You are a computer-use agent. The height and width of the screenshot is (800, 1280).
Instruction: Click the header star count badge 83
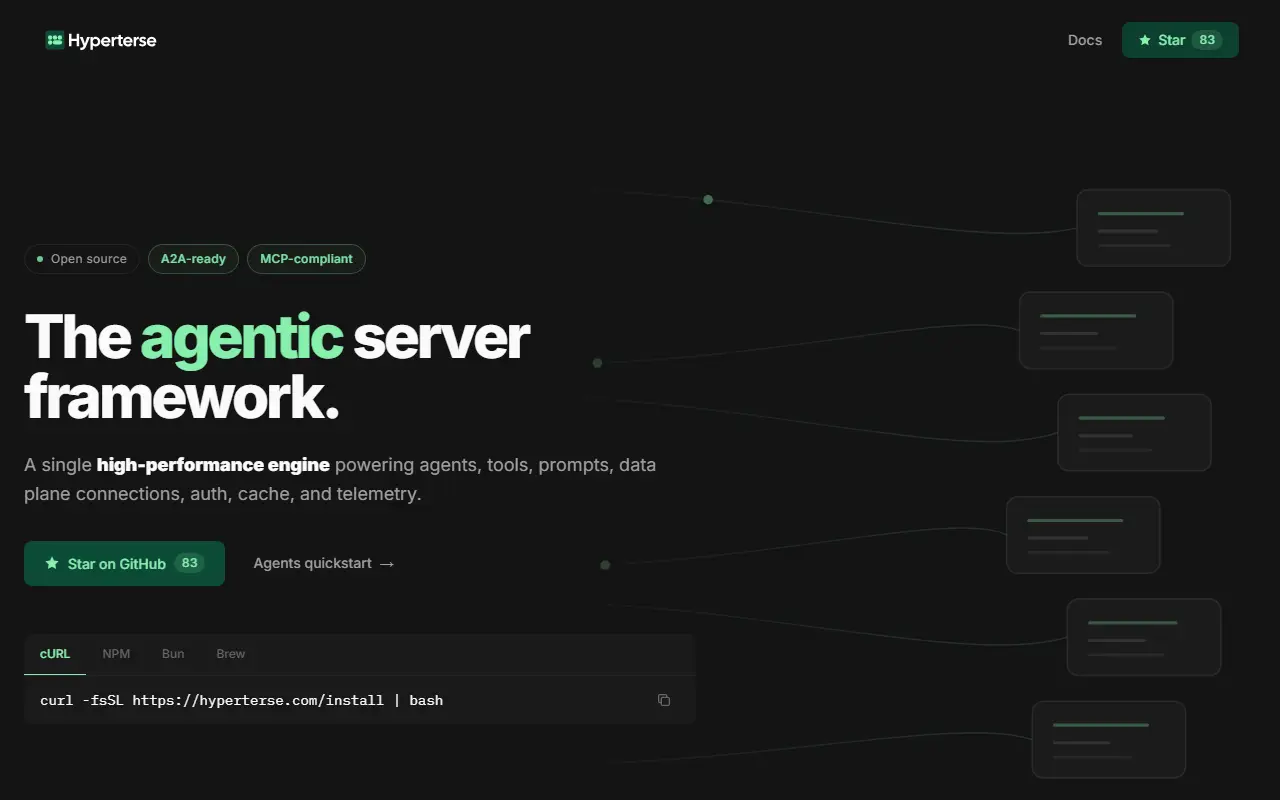tap(1207, 40)
